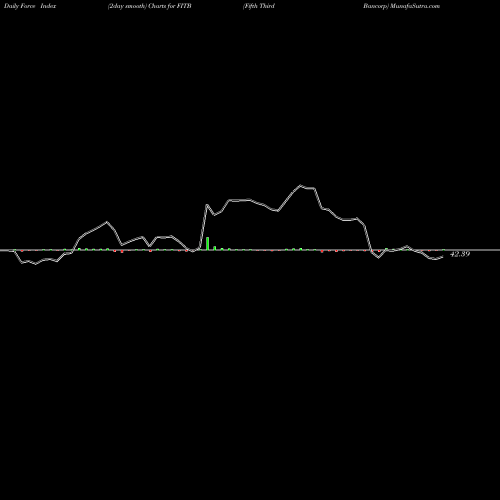
Task: Click the 42.39 value label
Action: coord(460,254)
